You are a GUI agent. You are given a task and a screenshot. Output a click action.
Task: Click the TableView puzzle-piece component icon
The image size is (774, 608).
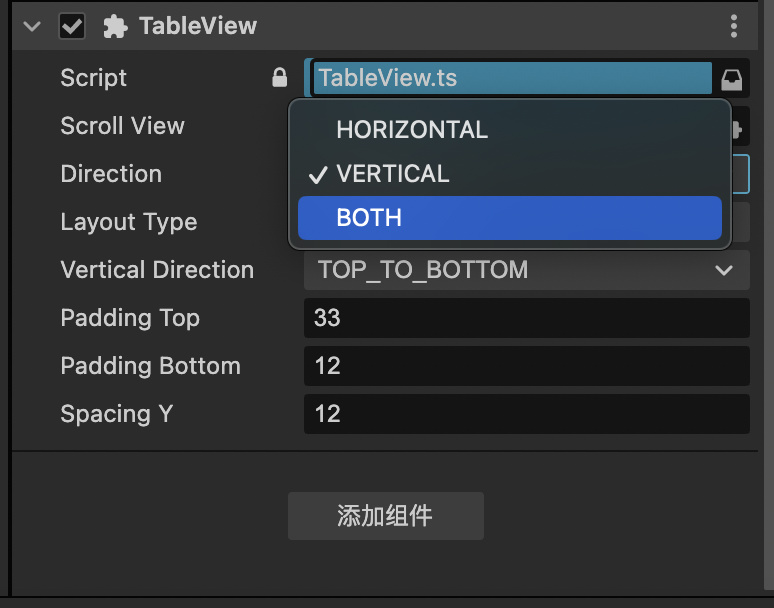click(x=116, y=27)
